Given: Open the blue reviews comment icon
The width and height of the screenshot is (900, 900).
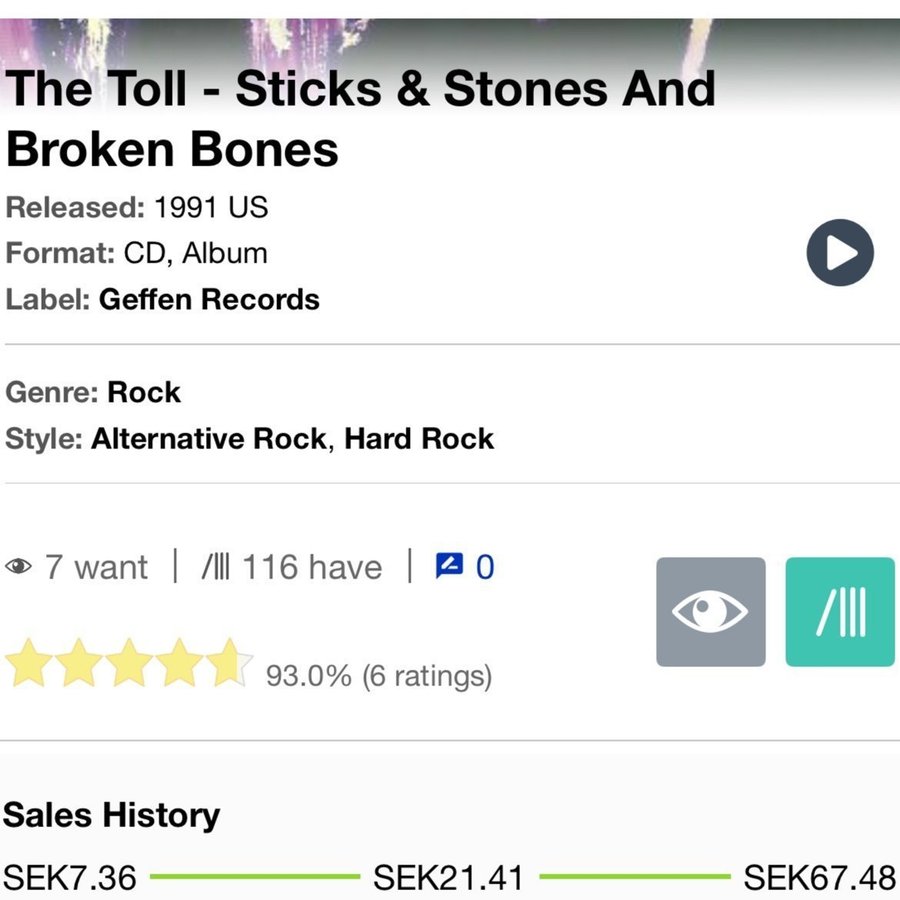Looking at the screenshot, I should click(450, 567).
